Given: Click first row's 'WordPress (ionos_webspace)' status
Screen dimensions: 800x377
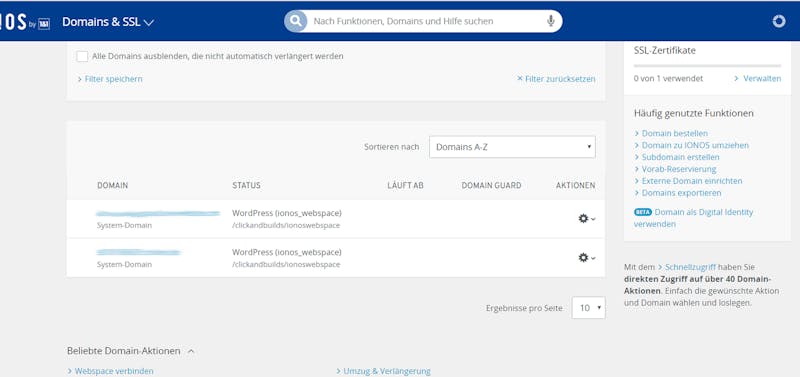Looking at the screenshot, I should (x=287, y=213).
